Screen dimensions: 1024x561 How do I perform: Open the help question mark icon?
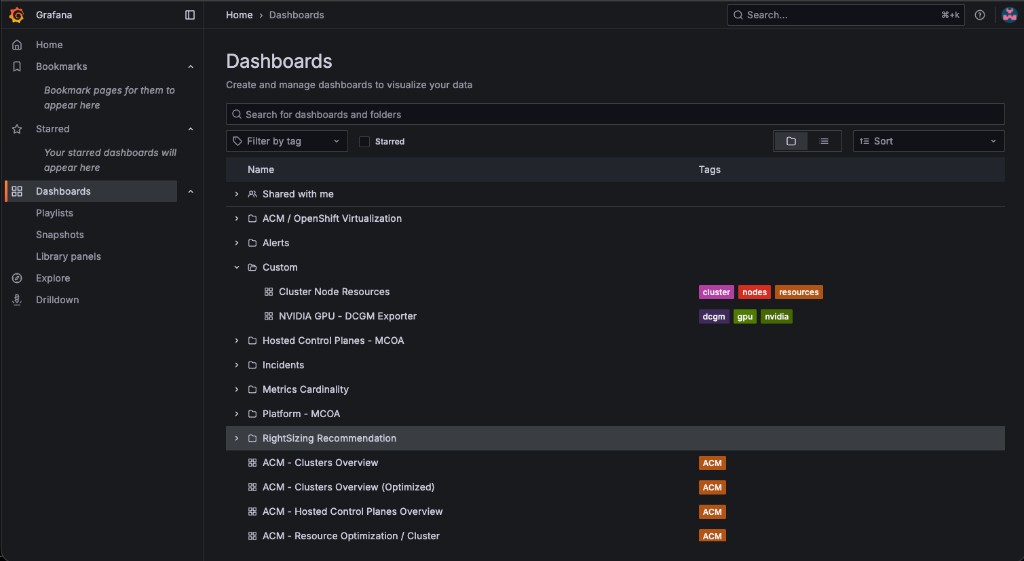(980, 14)
